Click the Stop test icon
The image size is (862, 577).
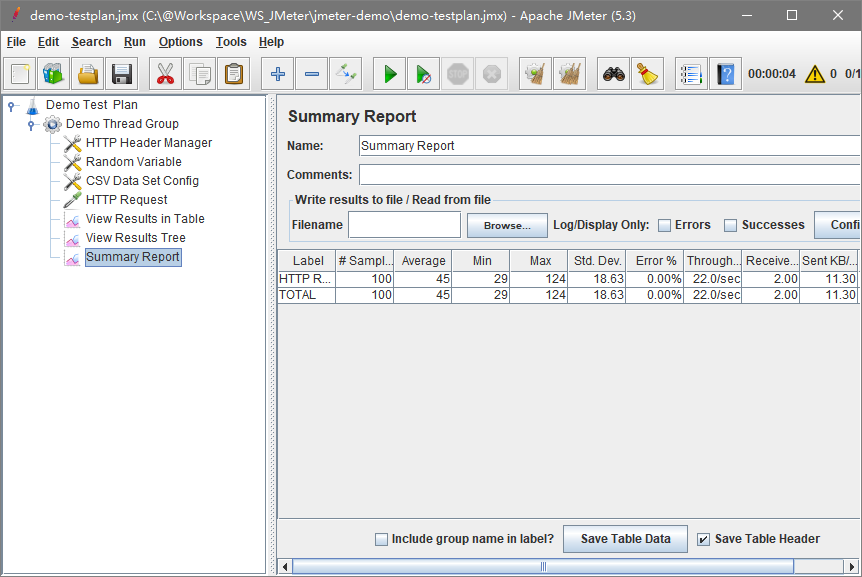click(x=458, y=74)
